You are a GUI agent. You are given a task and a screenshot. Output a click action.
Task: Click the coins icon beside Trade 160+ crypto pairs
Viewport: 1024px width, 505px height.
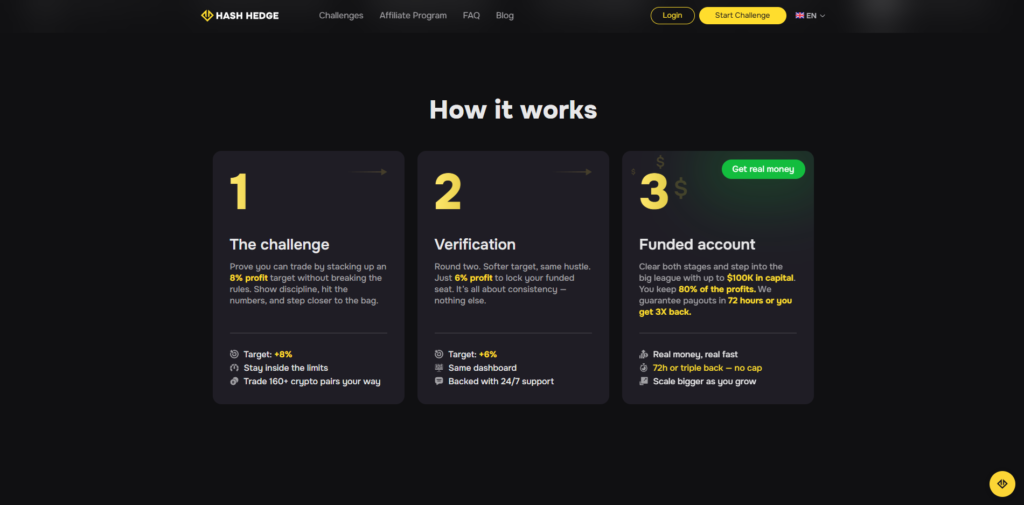[234, 381]
